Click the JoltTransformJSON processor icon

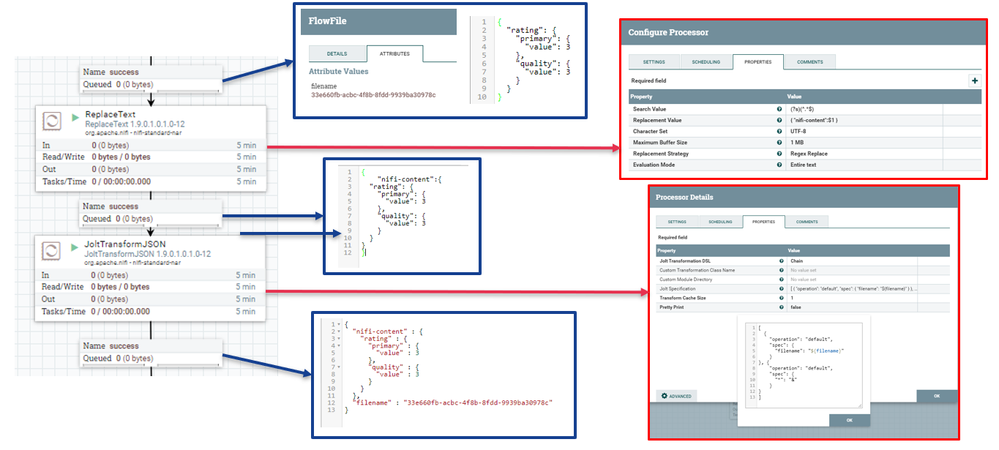pyautogui.click(x=51, y=250)
